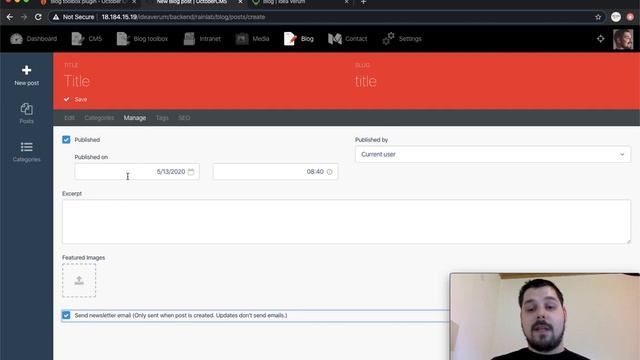Switch to the Categories tab
This screenshot has width=640, height=360.
99,118
